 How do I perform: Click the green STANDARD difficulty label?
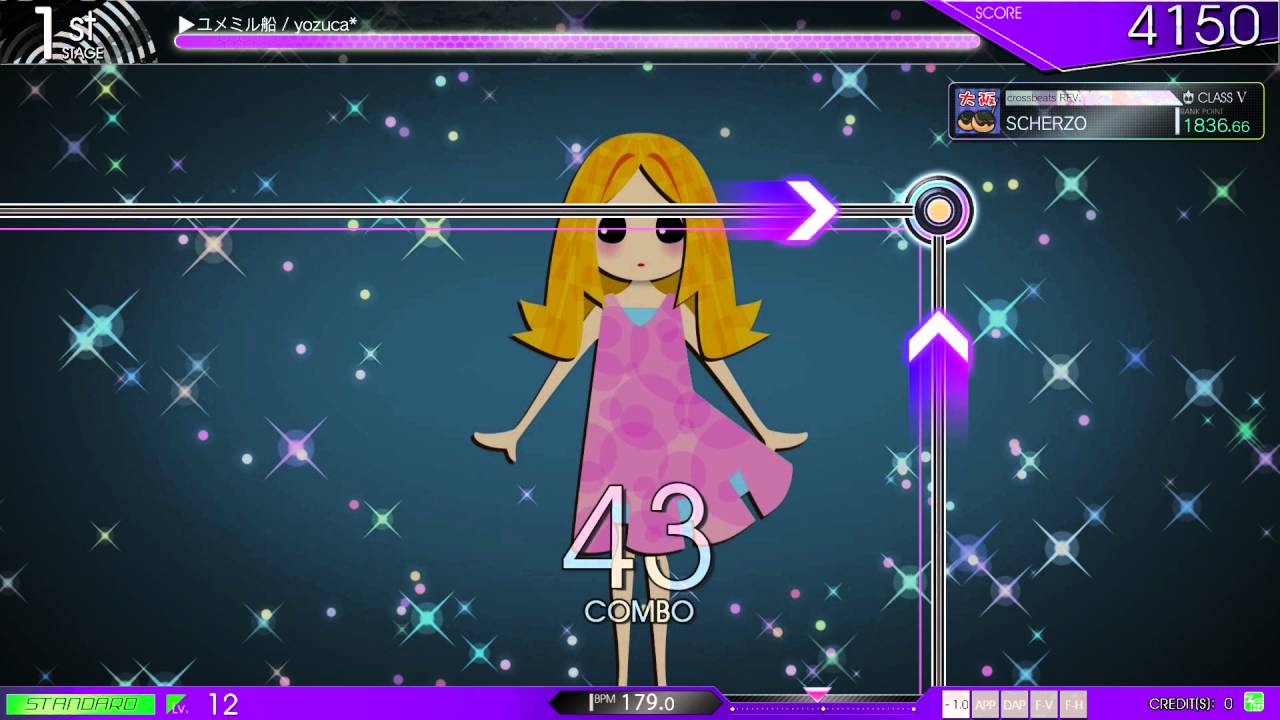tap(81, 704)
